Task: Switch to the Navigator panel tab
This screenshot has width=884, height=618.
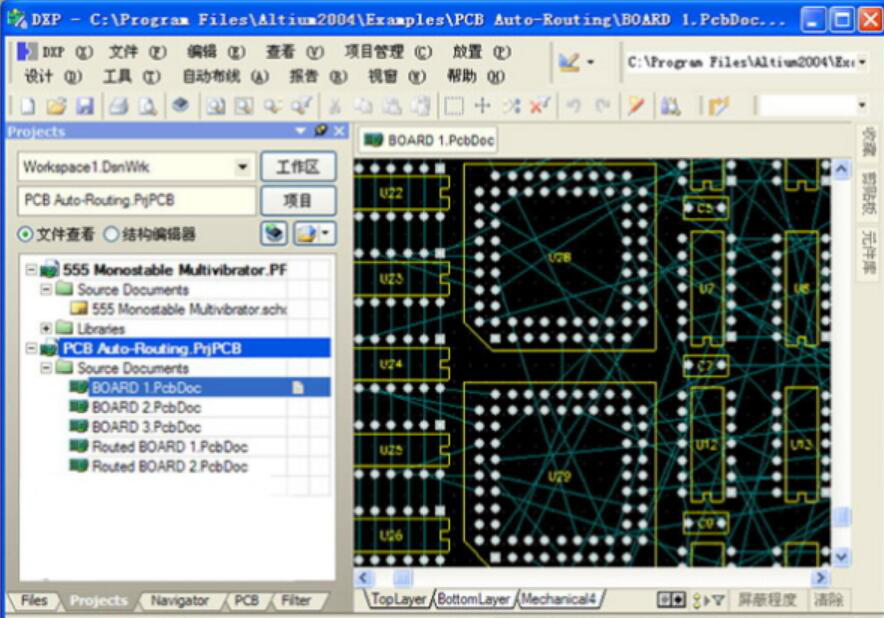Action: (x=179, y=601)
